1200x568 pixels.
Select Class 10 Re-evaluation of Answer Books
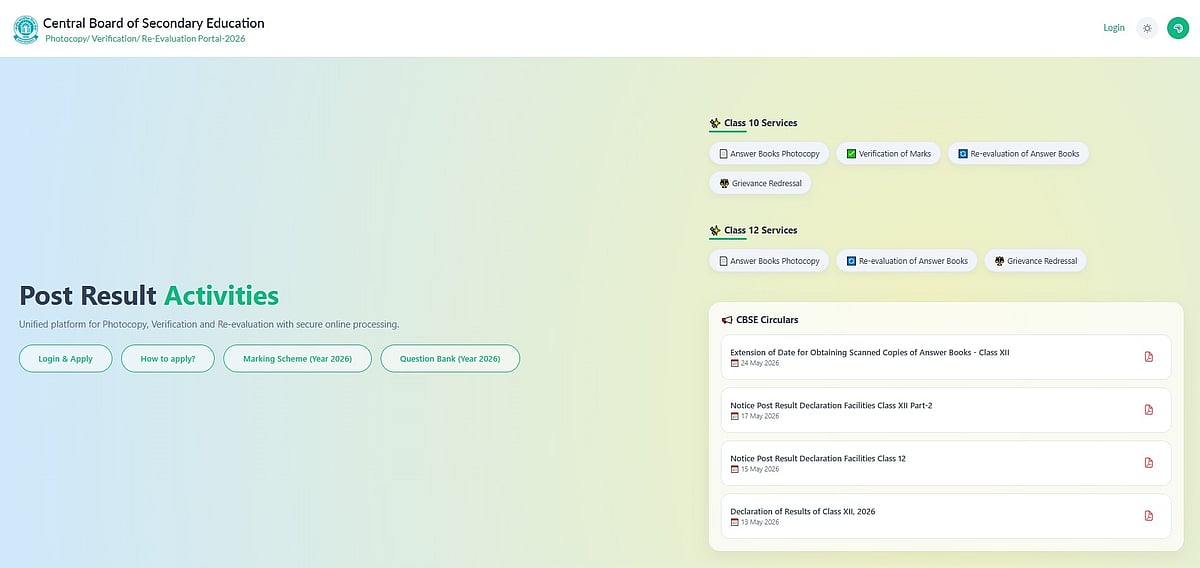(x=1018, y=154)
